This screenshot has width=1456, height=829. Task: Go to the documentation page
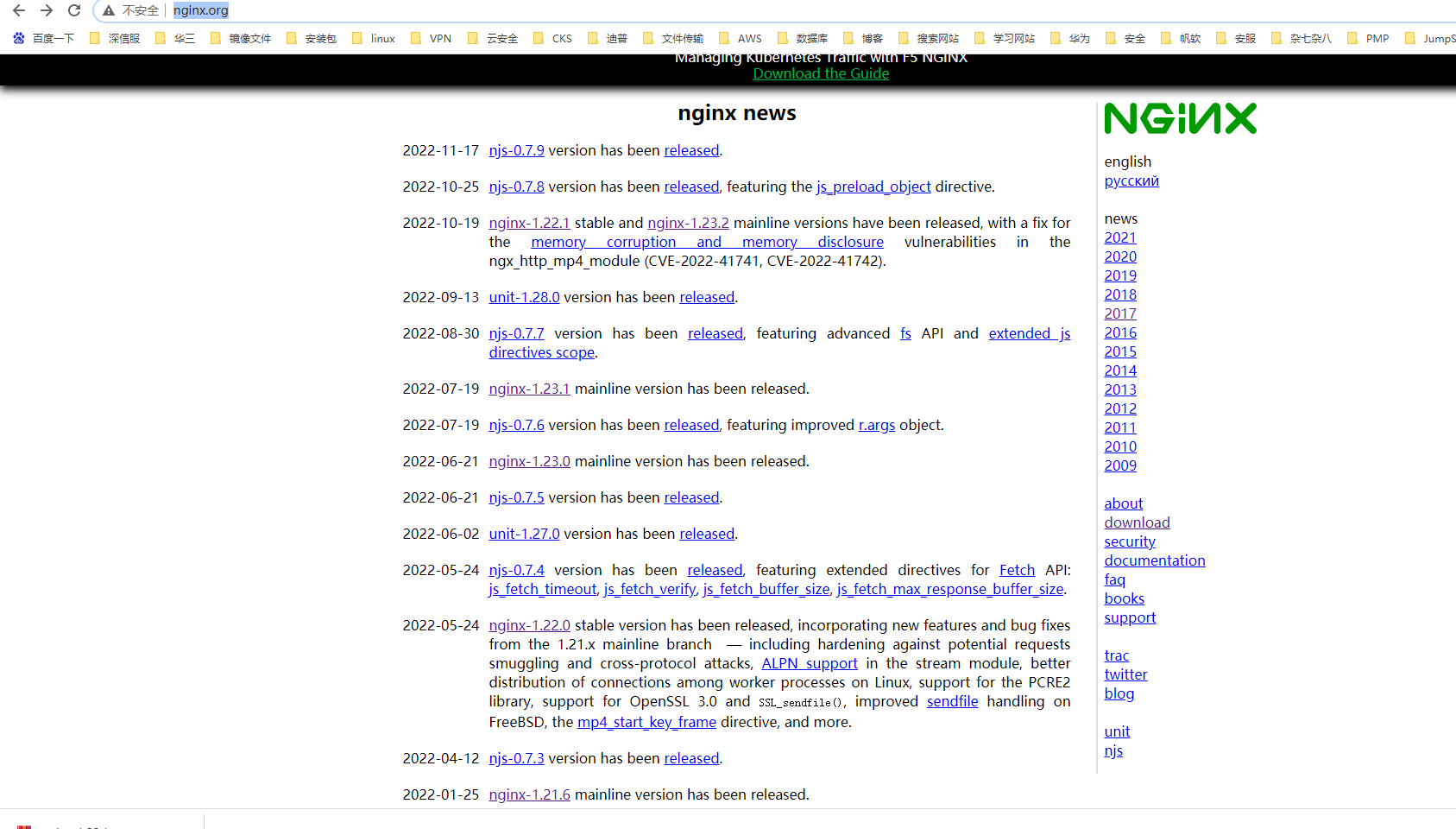tap(1155, 560)
